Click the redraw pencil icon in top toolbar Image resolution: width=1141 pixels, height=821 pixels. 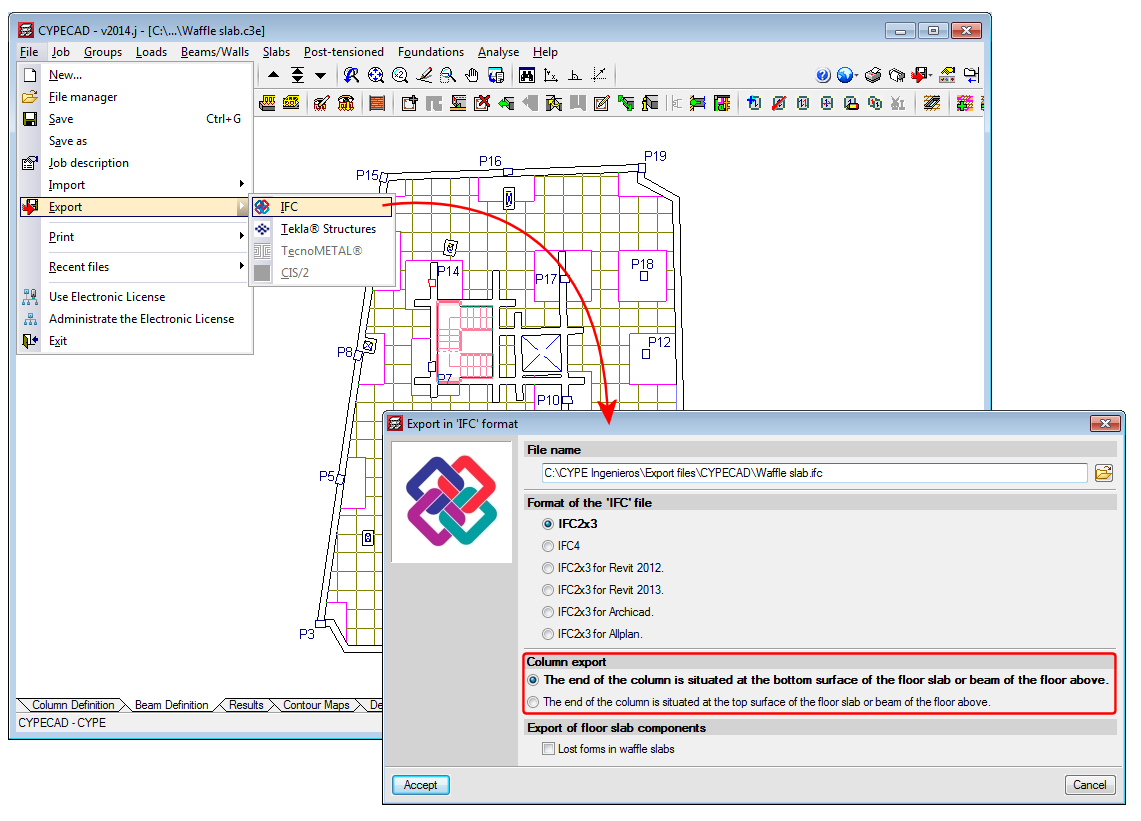pos(424,75)
